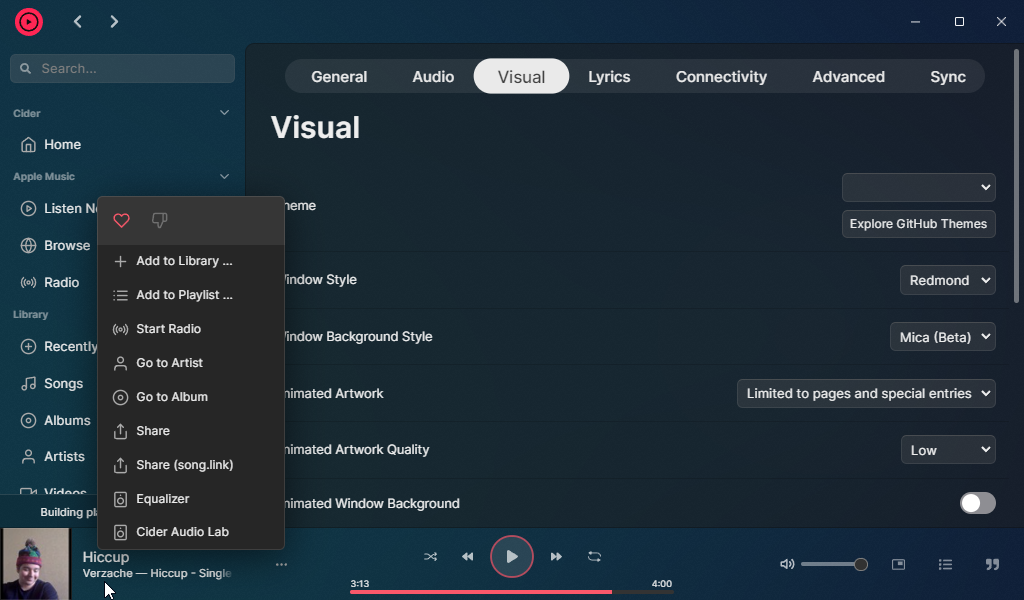Switch to mini player mode

point(898,564)
